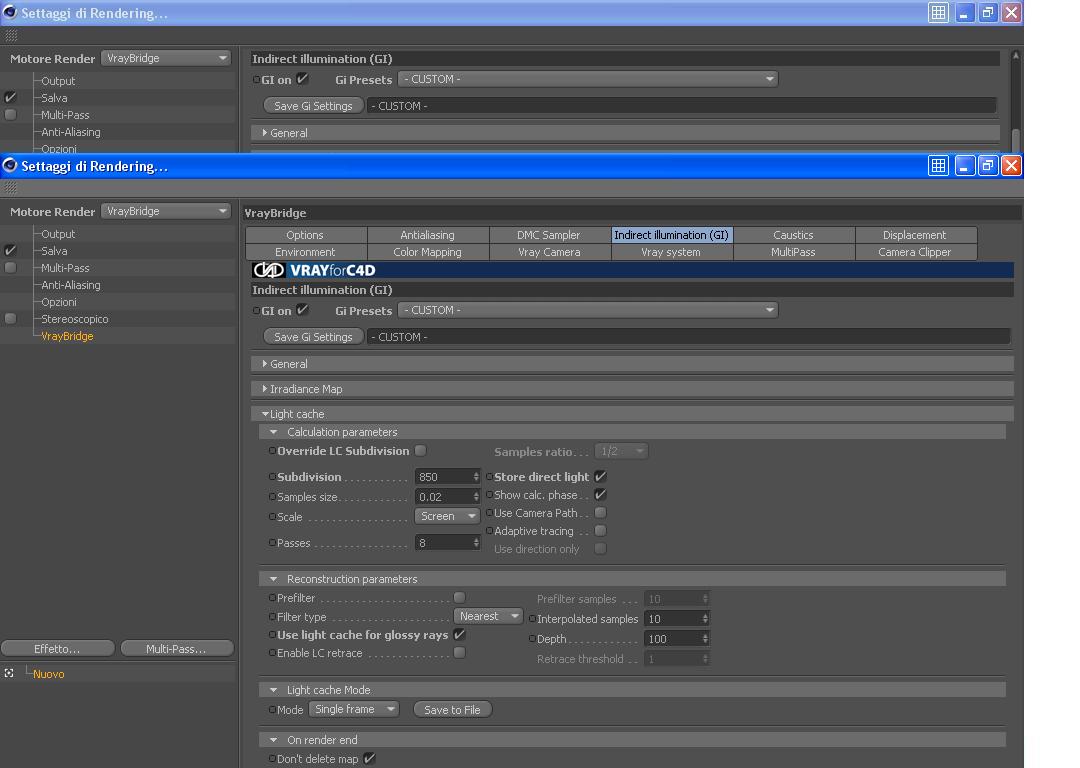
Task: Click Save Gi Settings in front window
Action: [x=313, y=337]
